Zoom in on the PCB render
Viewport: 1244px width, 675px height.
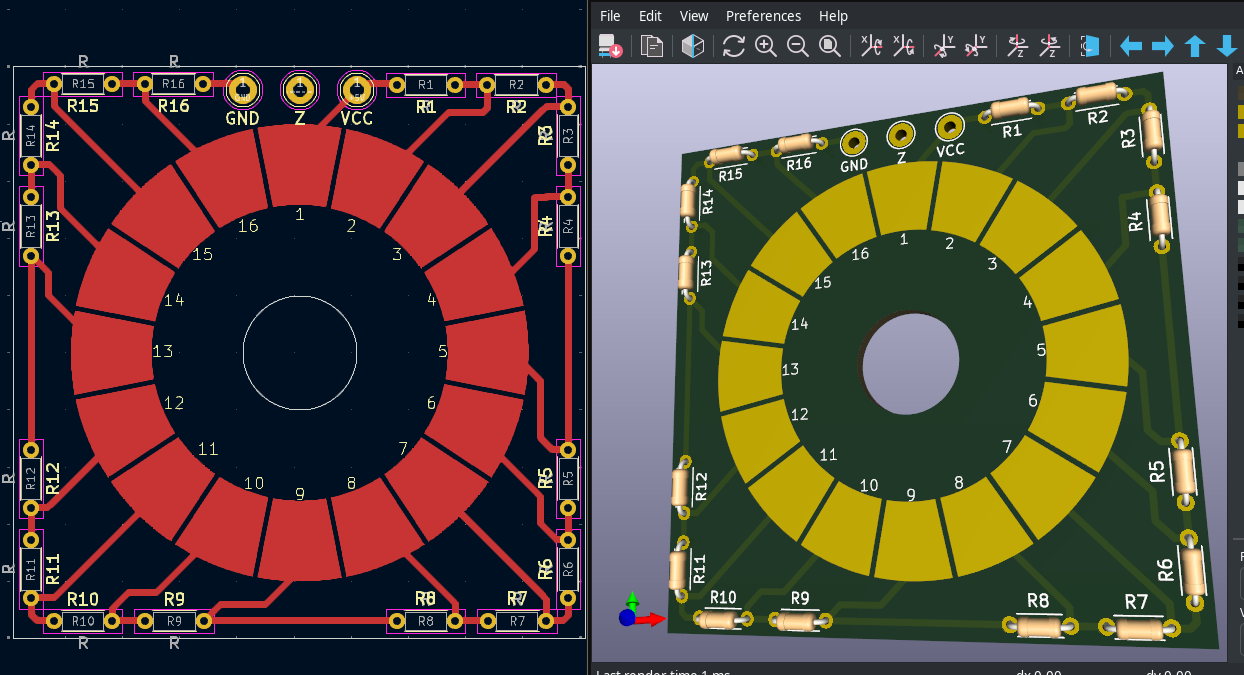[x=766, y=45]
